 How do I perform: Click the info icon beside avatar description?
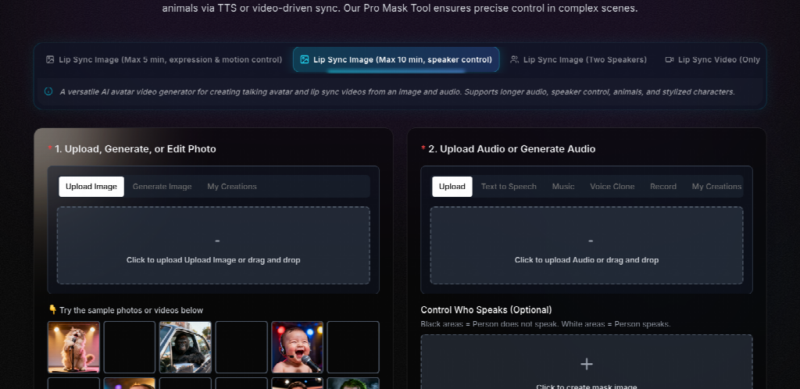click(x=48, y=92)
